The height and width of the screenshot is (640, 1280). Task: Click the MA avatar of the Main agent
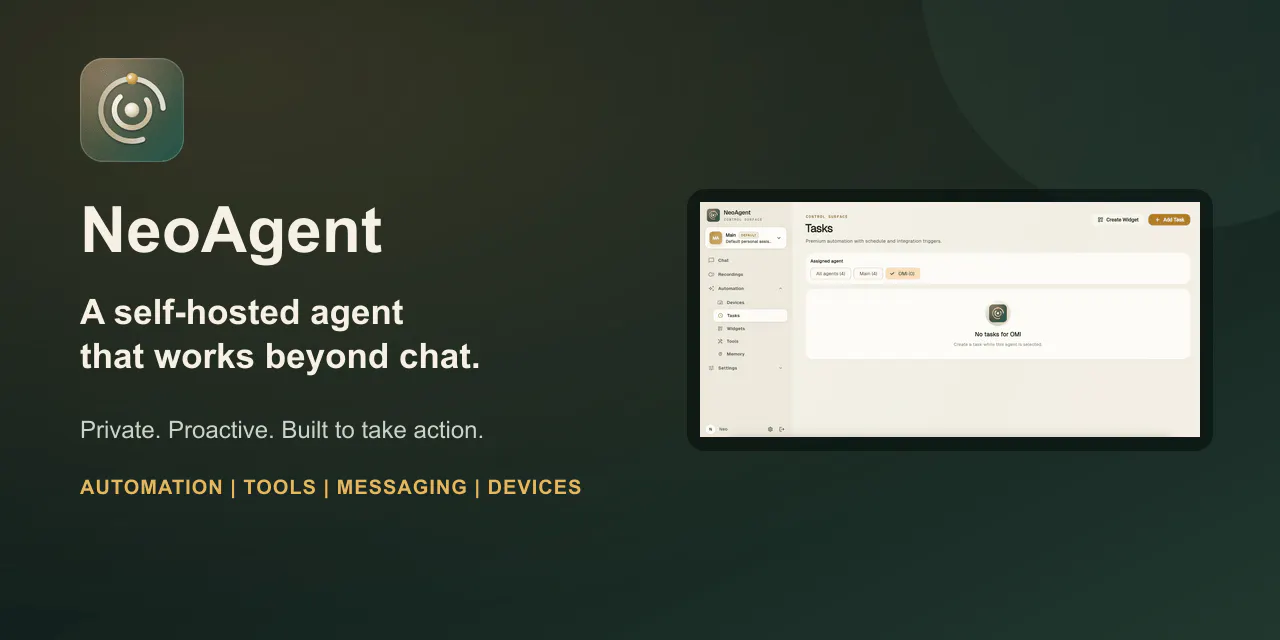tap(716, 238)
